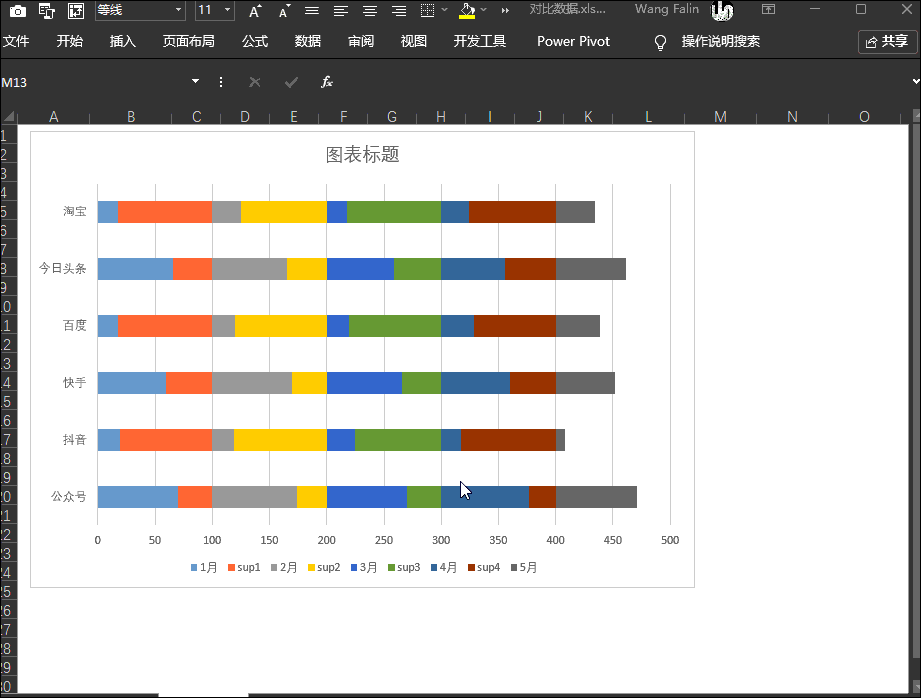
Task: Click the fill color paint bucket icon
Action: pos(467,11)
